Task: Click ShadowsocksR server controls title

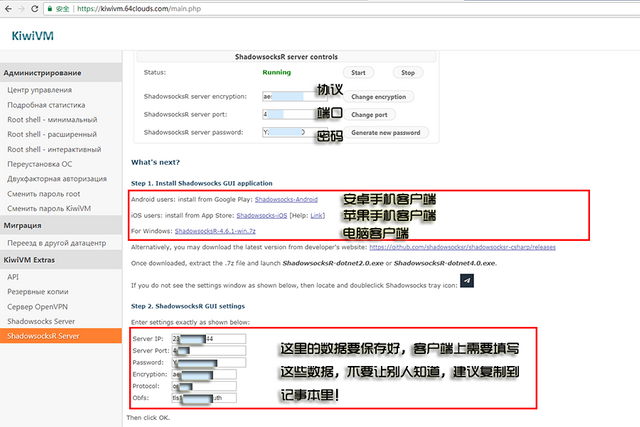Action: (286, 57)
